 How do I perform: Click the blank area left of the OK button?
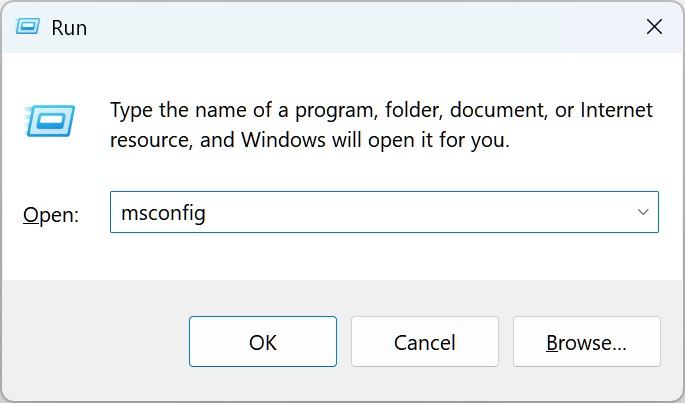coord(96,341)
